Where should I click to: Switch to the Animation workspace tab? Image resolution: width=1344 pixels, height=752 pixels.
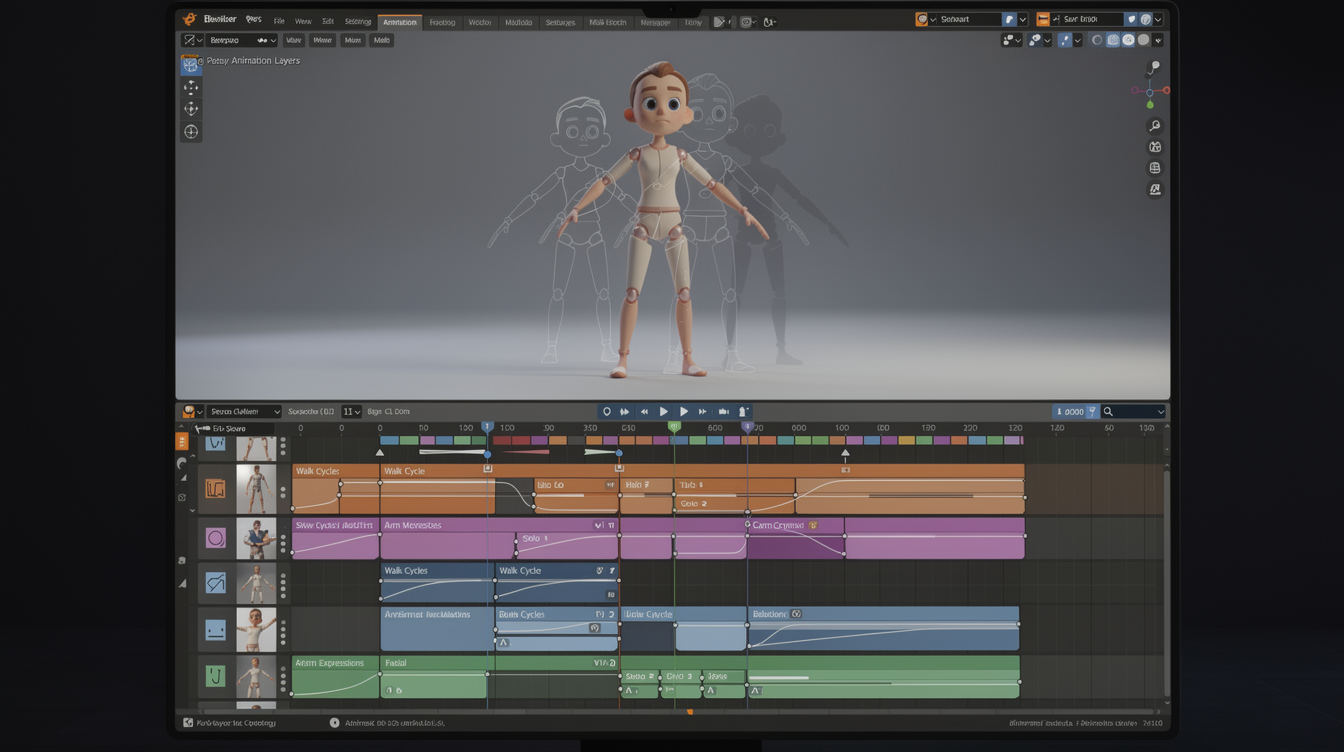(399, 21)
